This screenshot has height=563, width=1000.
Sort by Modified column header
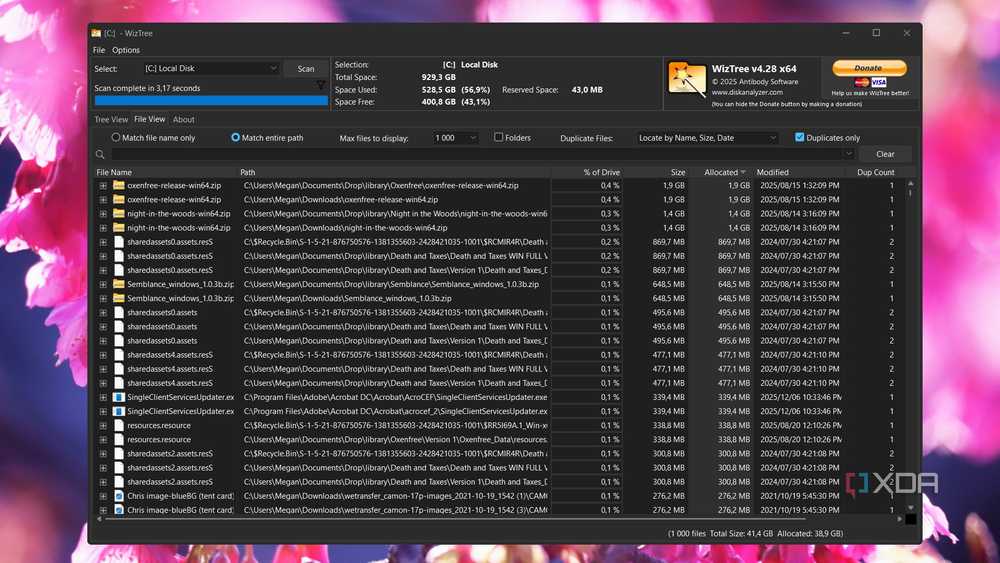pos(799,172)
